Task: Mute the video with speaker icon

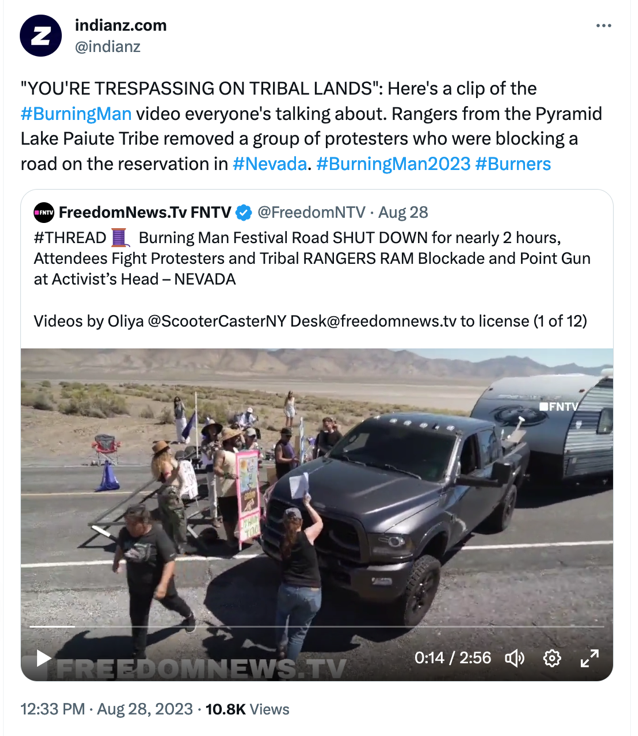Action: coord(515,659)
